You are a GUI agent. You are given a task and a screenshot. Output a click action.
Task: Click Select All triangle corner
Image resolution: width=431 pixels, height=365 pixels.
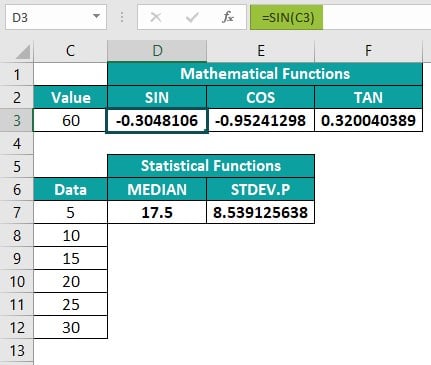click(x=23, y=52)
